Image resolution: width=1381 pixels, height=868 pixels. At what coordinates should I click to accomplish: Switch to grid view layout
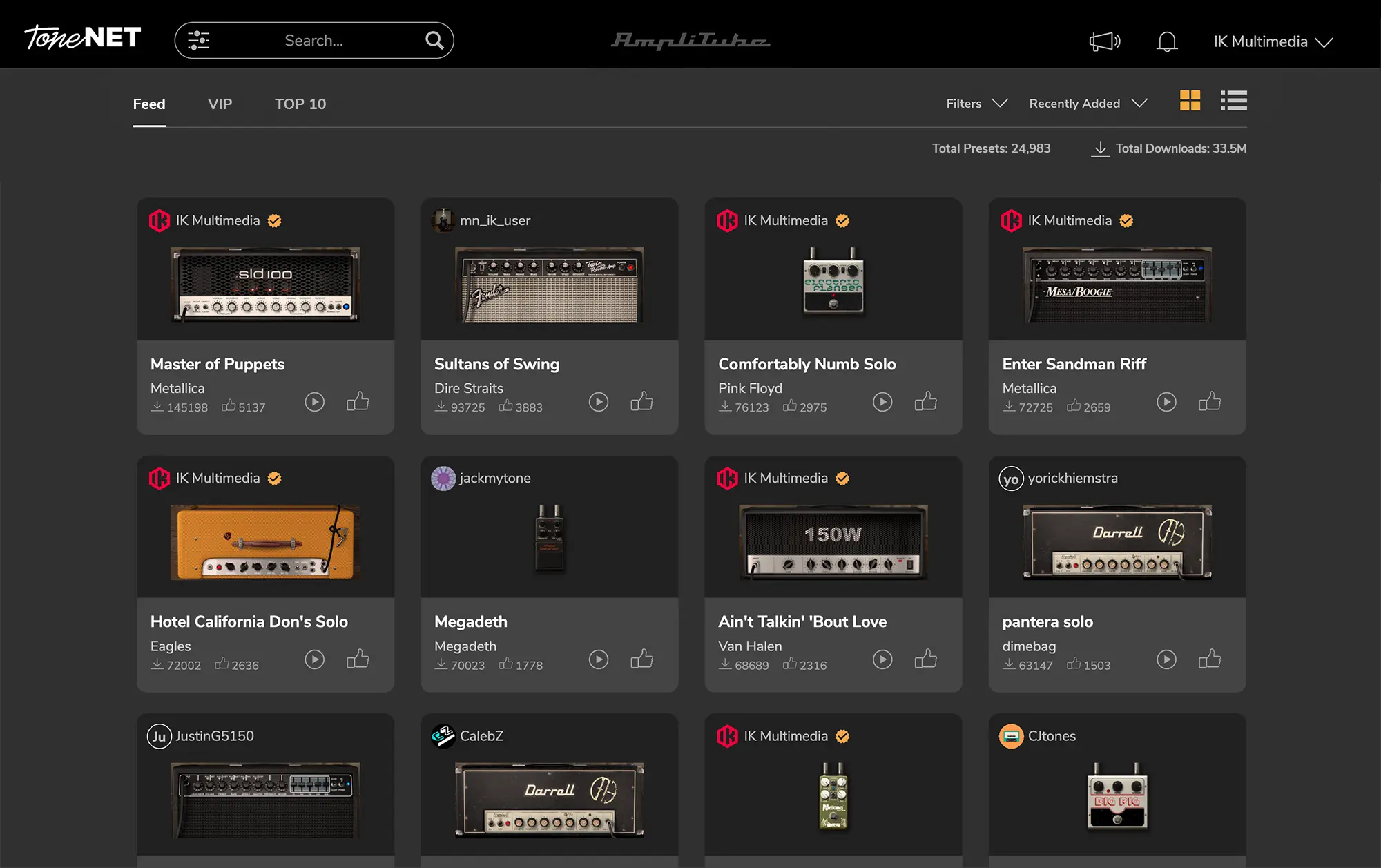coord(1190,101)
